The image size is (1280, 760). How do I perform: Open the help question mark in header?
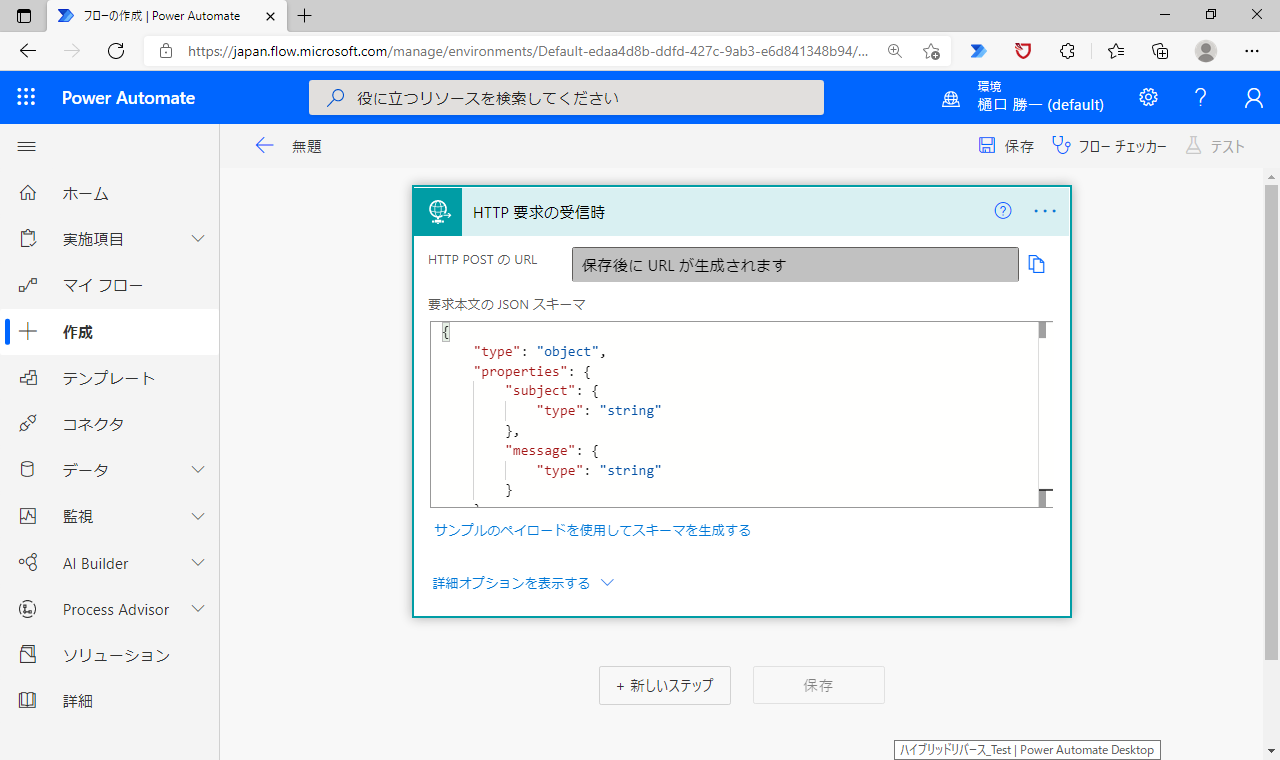click(x=1201, y=97)
